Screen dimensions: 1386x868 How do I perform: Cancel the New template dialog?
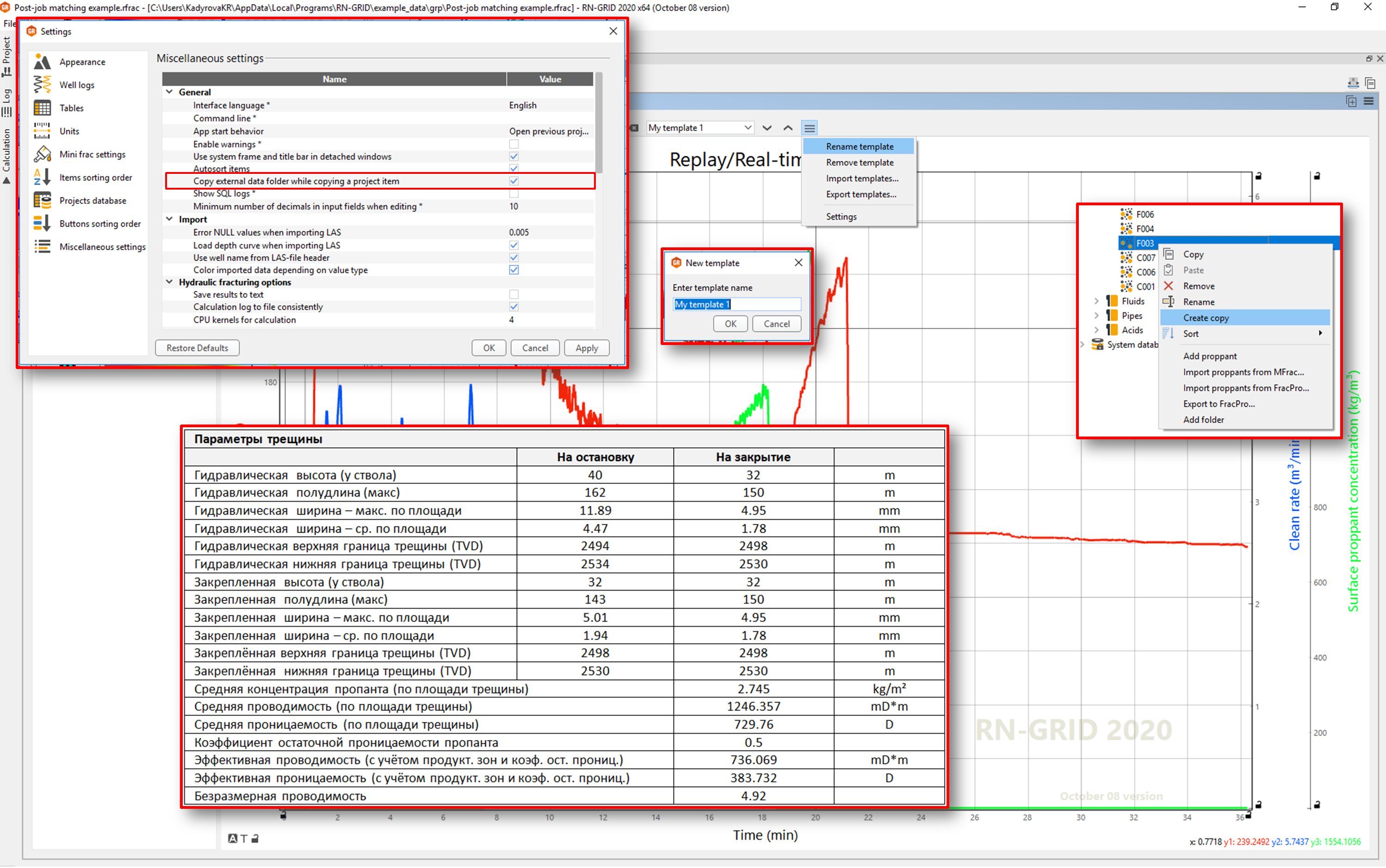pos(777,324)
